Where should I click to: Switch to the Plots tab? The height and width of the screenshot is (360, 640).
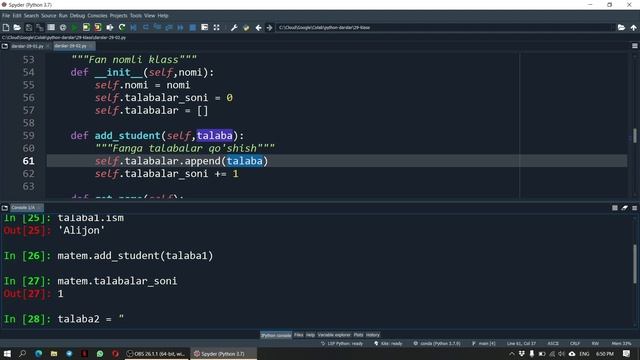pyautogui.click(x=358, y=335)
